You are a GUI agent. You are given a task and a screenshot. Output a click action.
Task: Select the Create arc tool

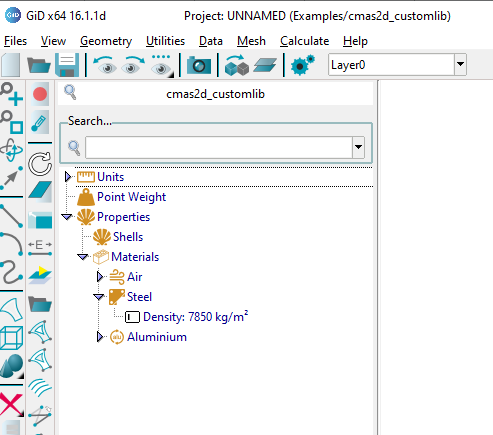point(11,244)
